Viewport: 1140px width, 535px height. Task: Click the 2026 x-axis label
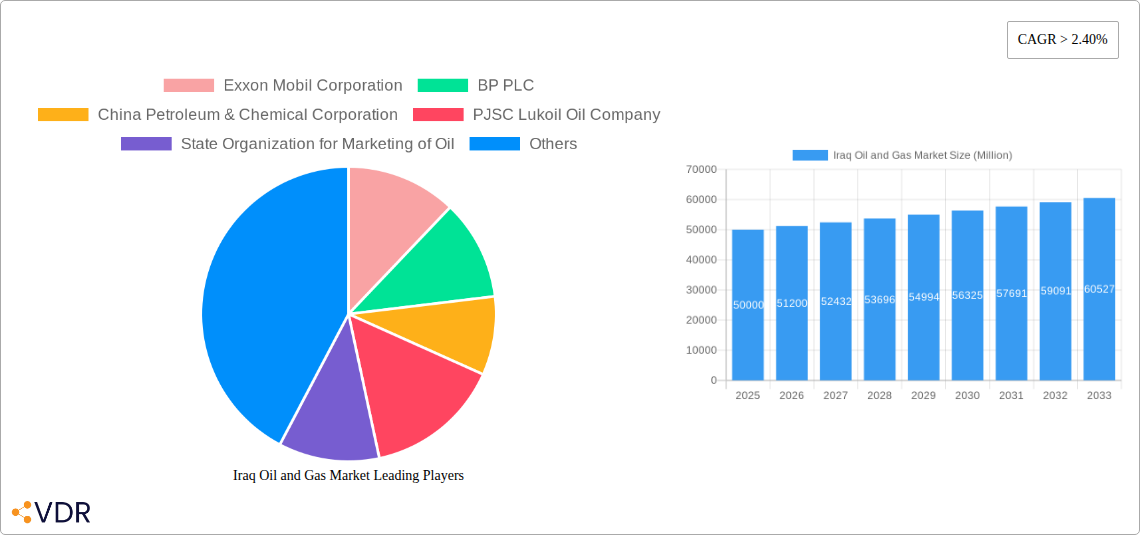point(792,395)
